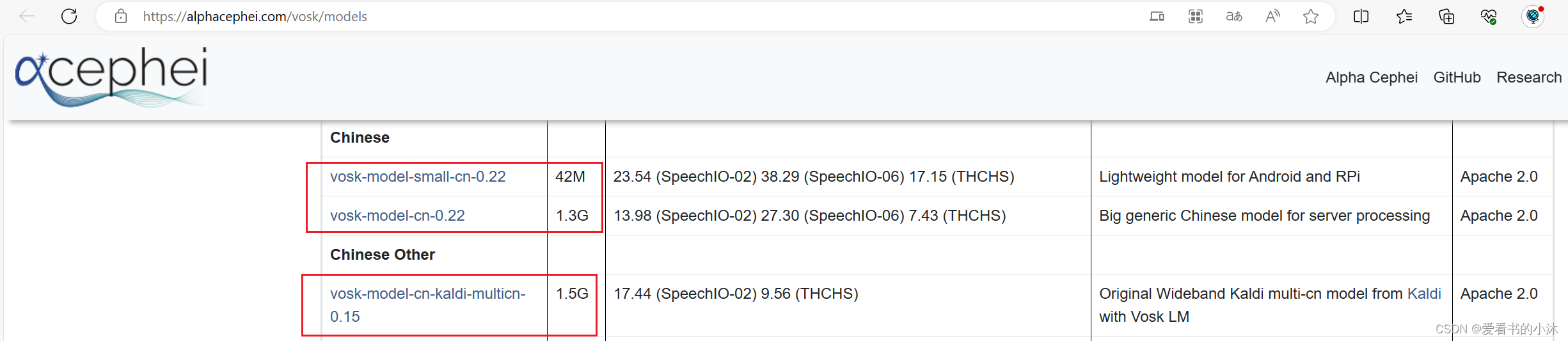1568x341 pixels.
Task: Open the favorites list icon
Action: 1404,16
